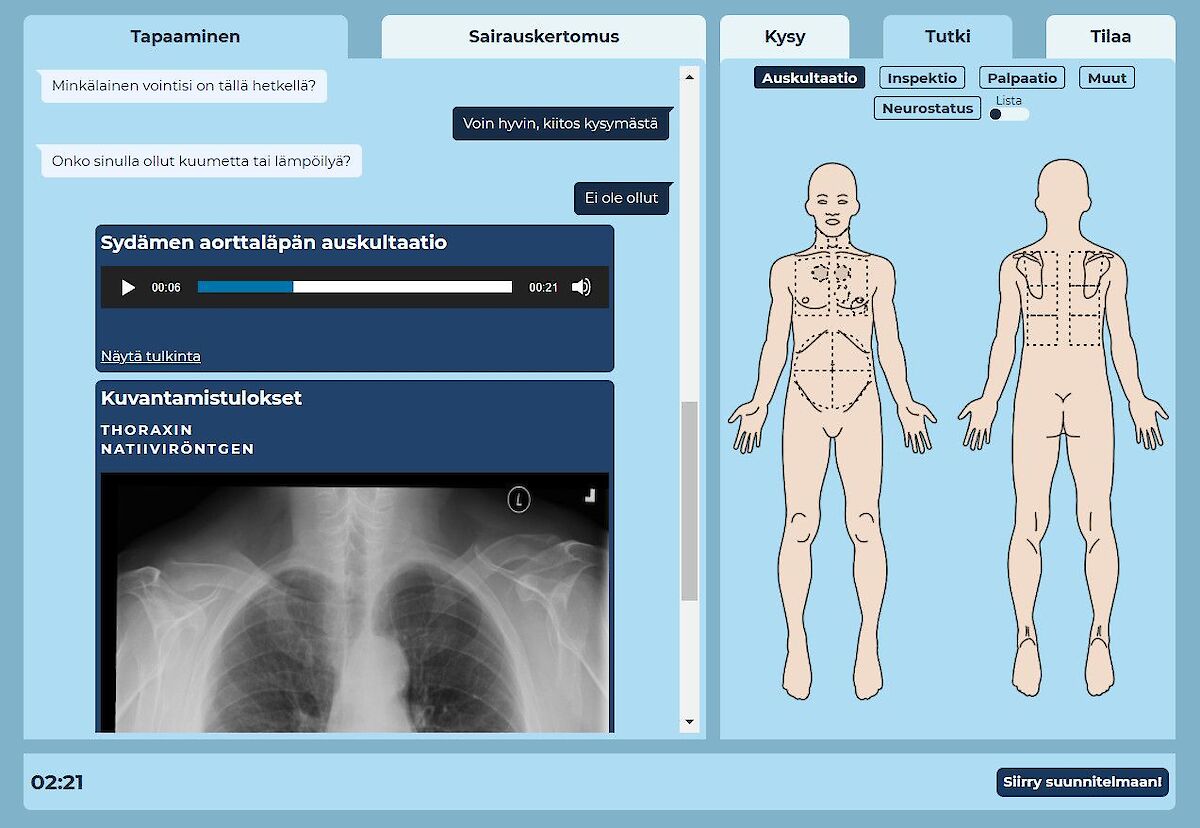Click Siirry suunnitelmaan! button
This screenshot has height=828, width=1200.
coord(1083,782)
